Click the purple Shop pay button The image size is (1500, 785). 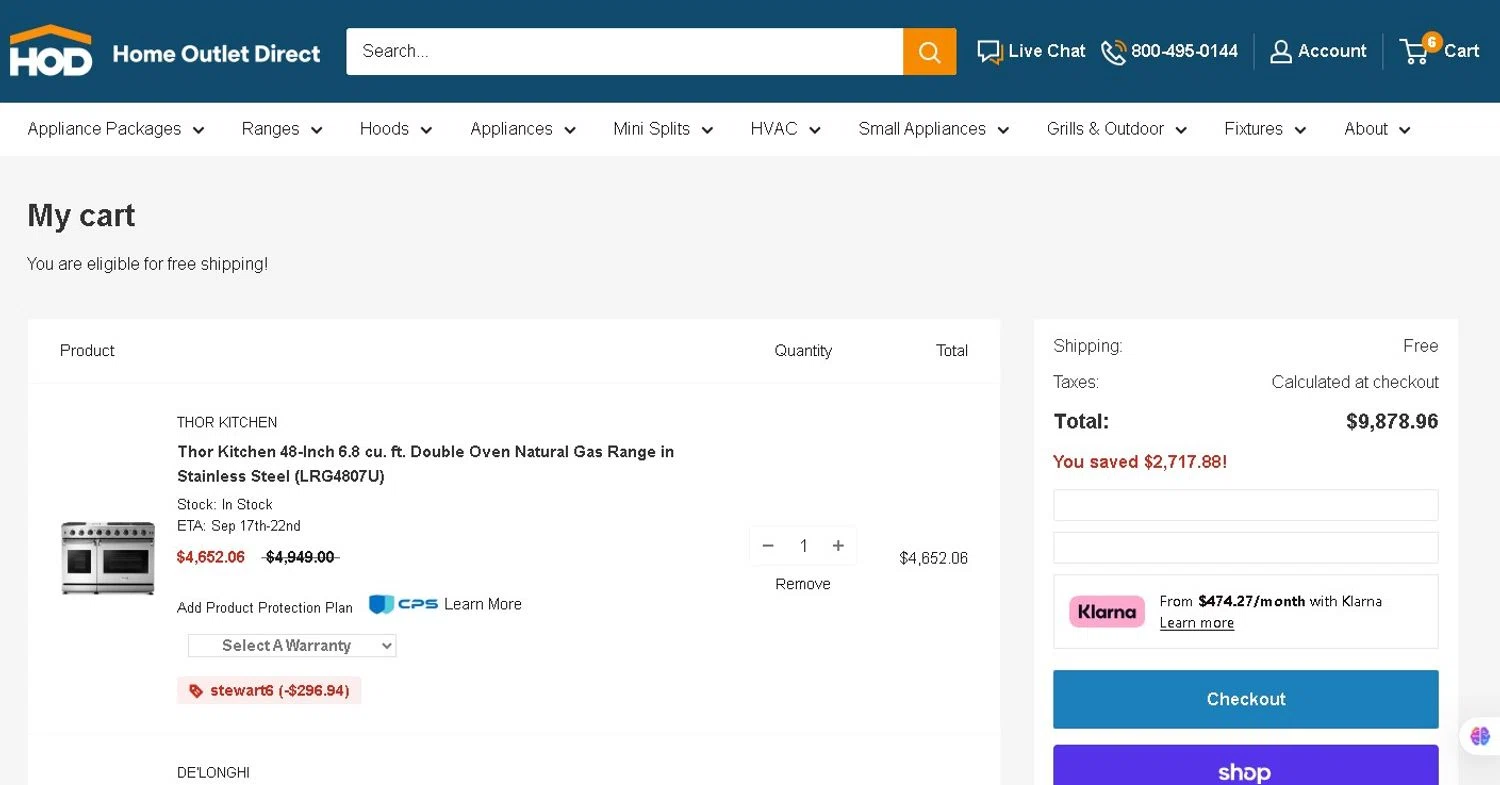tap(1246, 766)
